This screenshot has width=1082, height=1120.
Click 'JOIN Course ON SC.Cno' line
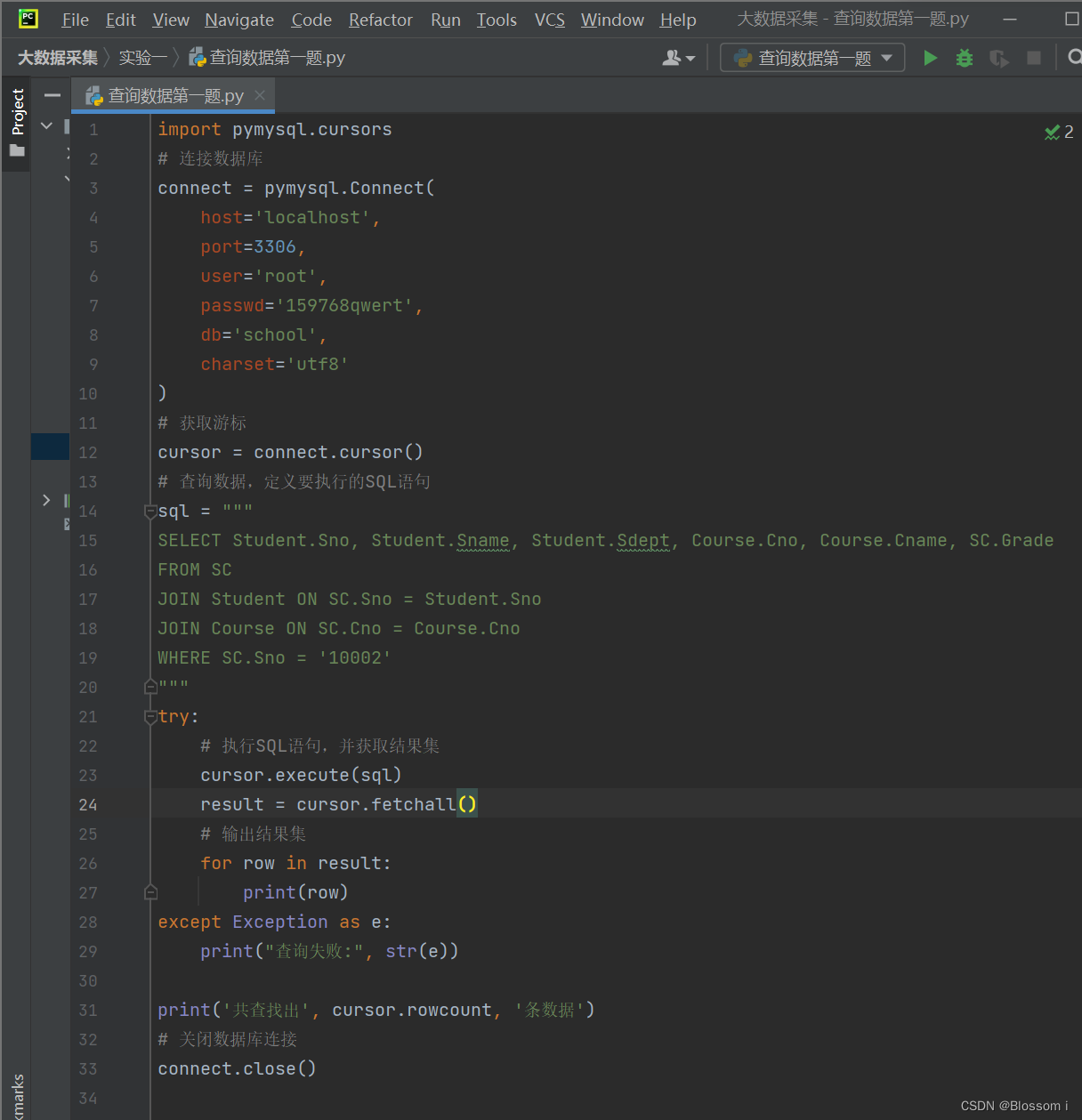pyautogui.click(x=339, y=628)
